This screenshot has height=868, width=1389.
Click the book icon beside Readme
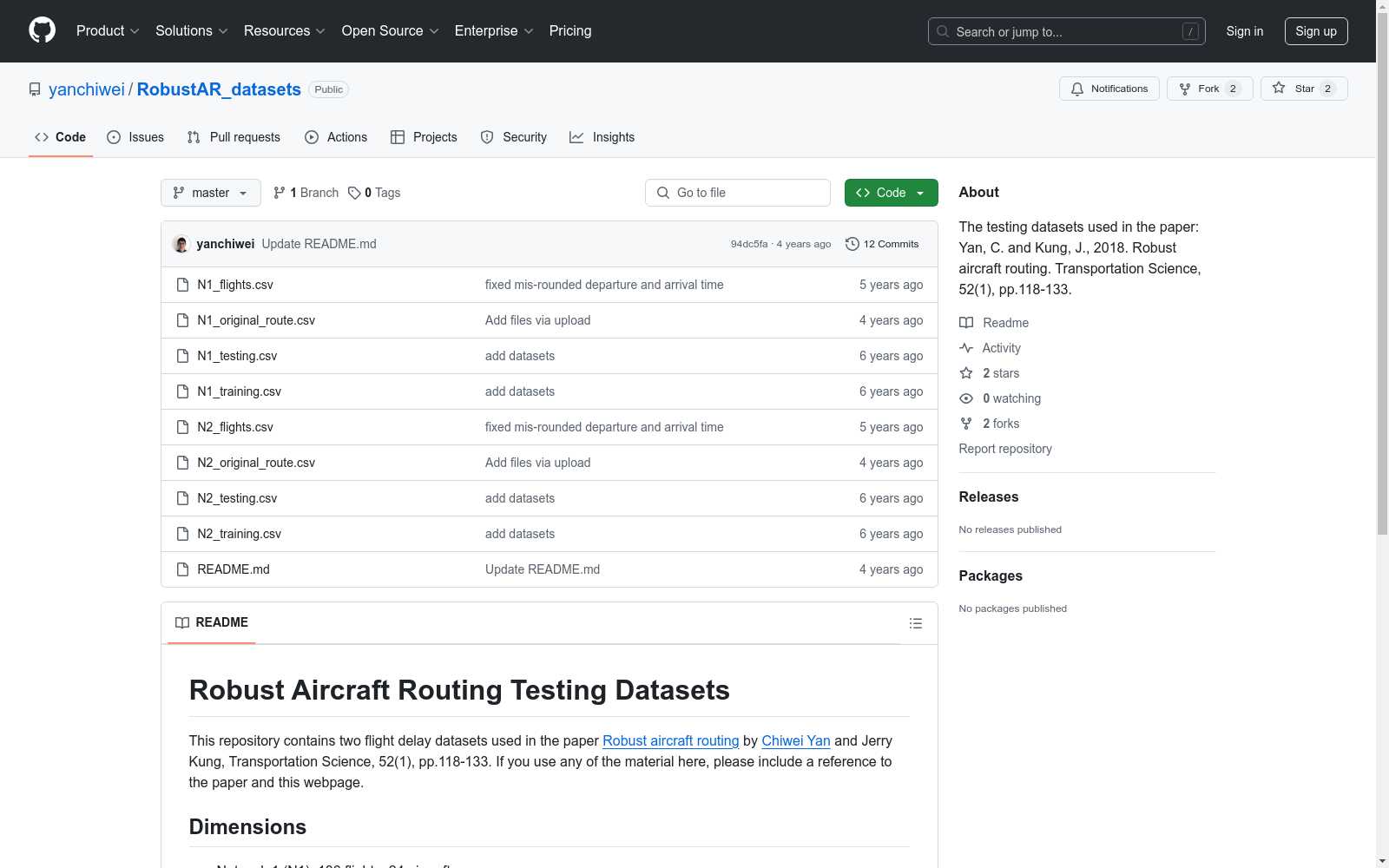[x=966, y=323]
